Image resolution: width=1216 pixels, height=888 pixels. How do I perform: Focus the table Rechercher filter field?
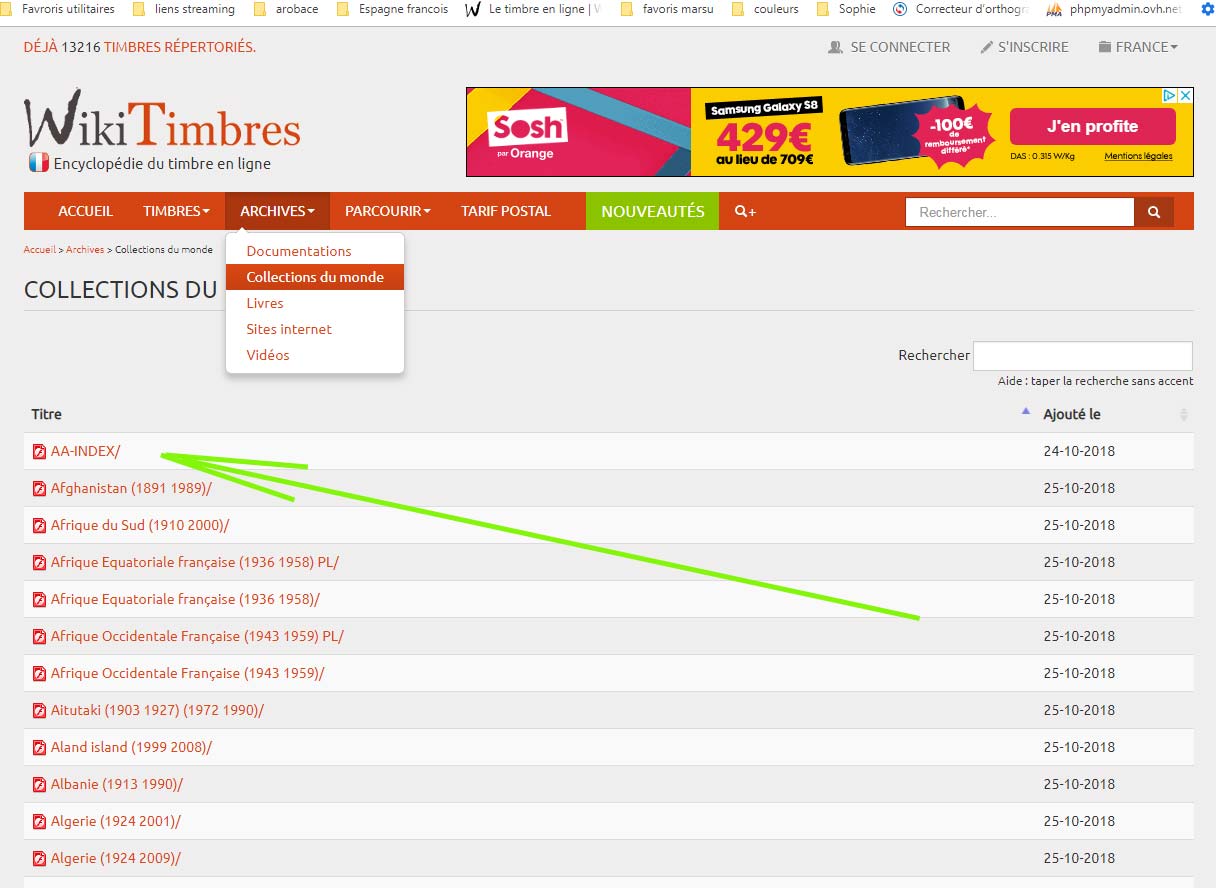point(1082,355)
